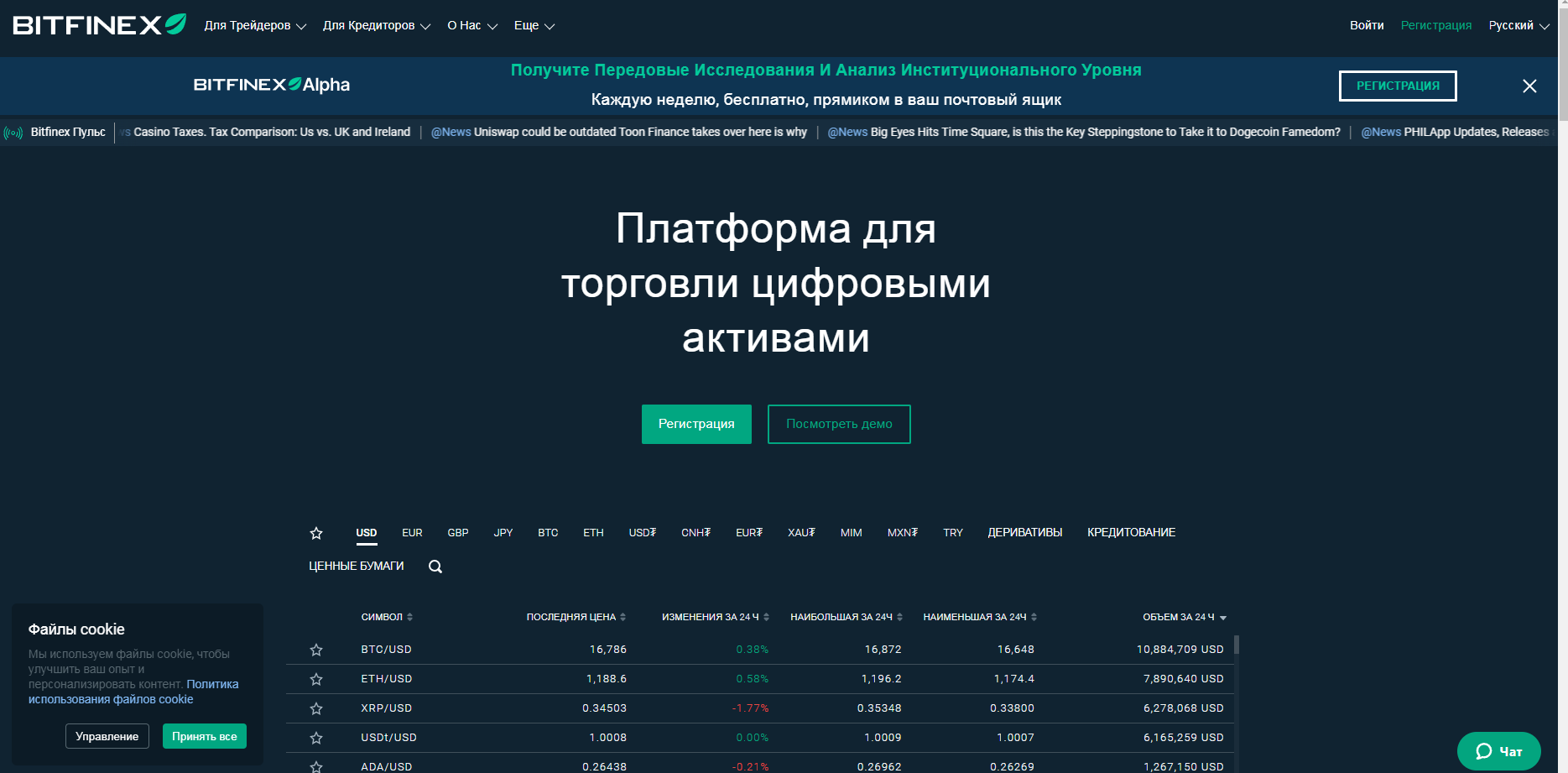1568x773 pixels.
Task: Select the USD market tab
Action: [x=367, y=533]
